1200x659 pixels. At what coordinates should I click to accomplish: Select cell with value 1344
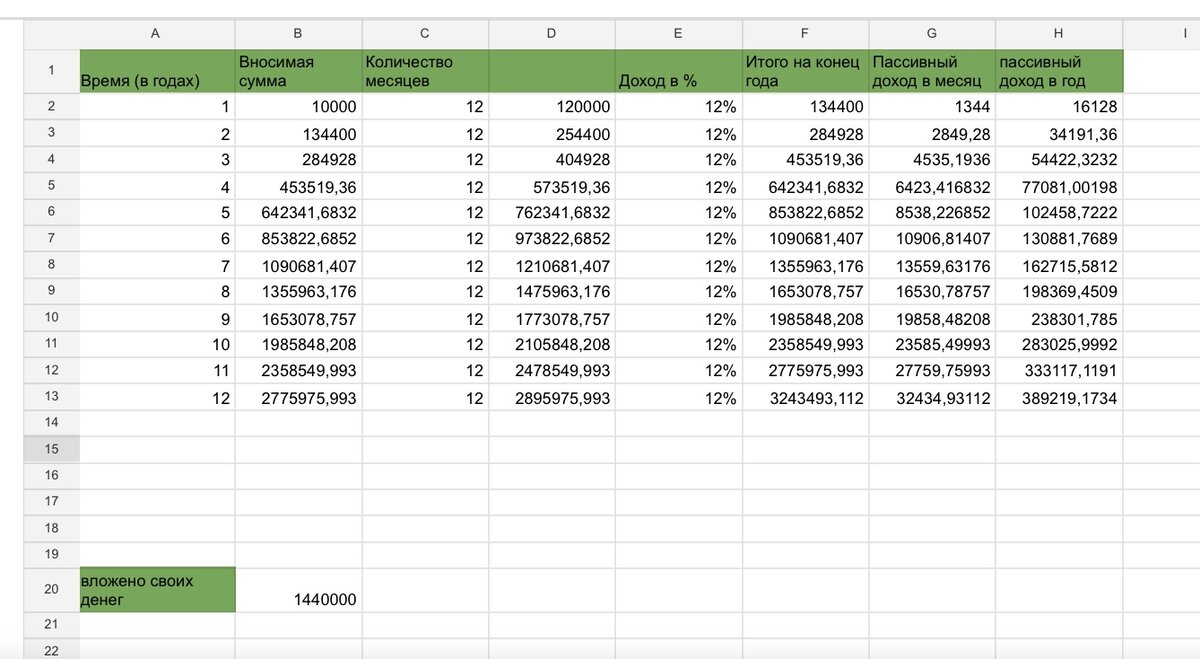[x=932, y=107]
